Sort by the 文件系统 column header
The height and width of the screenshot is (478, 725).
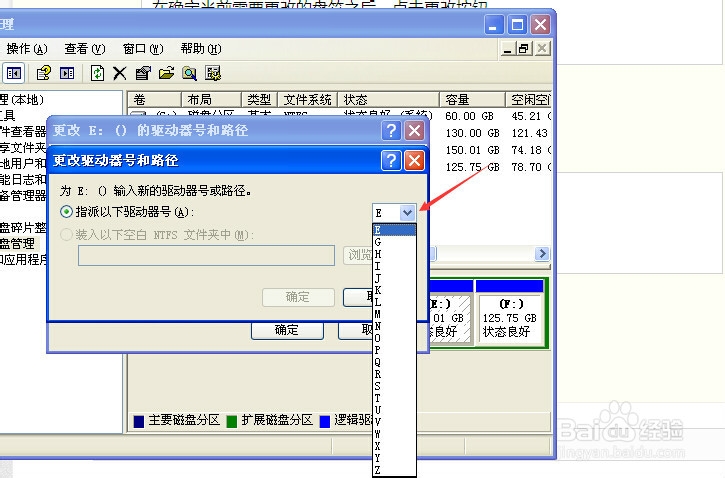click(307, 99)
